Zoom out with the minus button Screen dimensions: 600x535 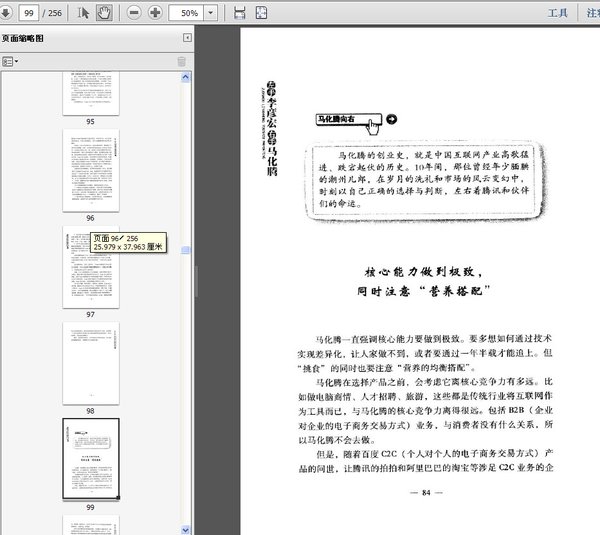coord(134,13)
